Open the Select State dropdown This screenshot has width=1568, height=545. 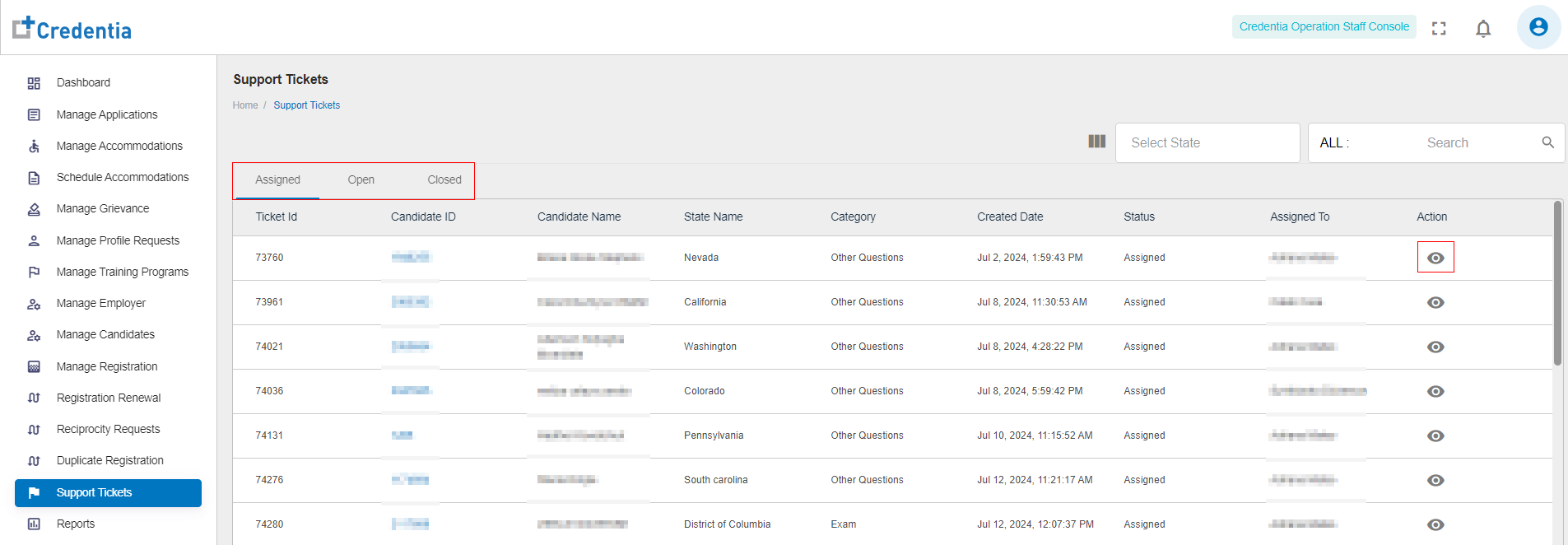click(x=1207, y=143)
